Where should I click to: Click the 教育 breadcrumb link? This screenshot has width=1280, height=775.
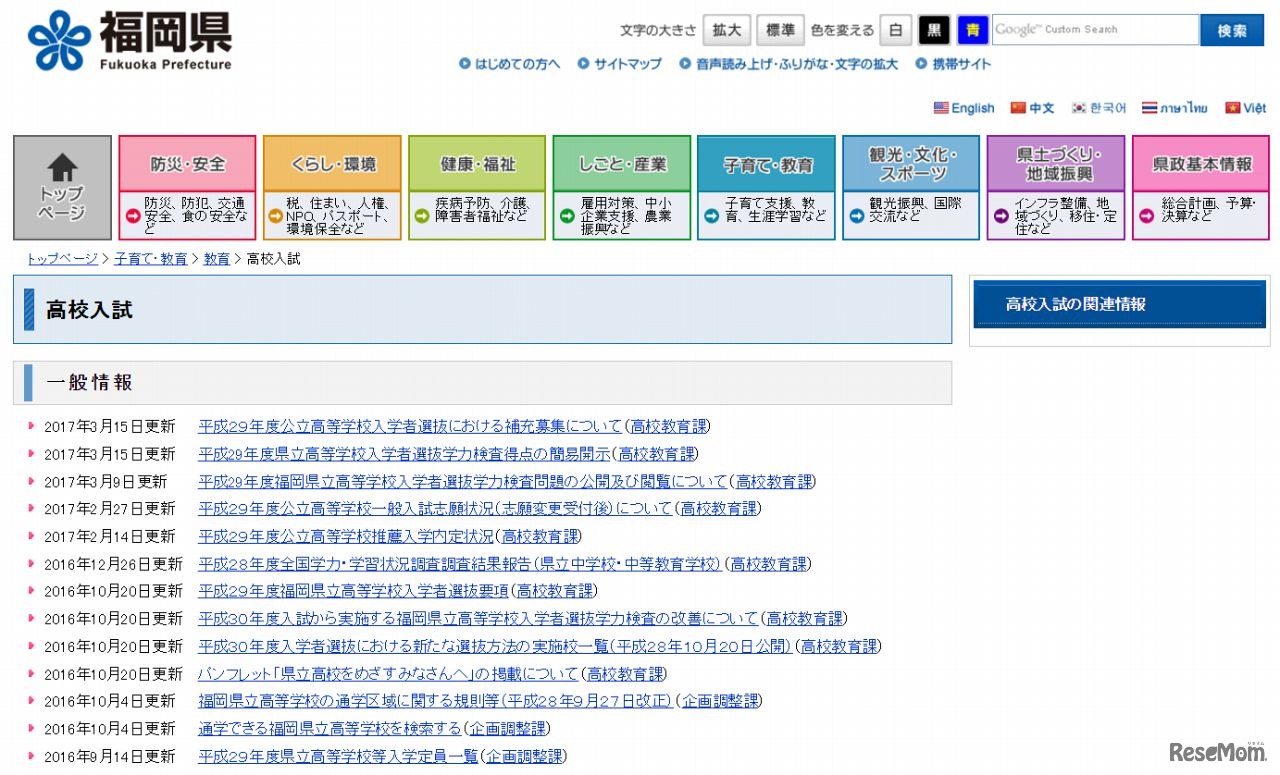click(x=216, y=259)
